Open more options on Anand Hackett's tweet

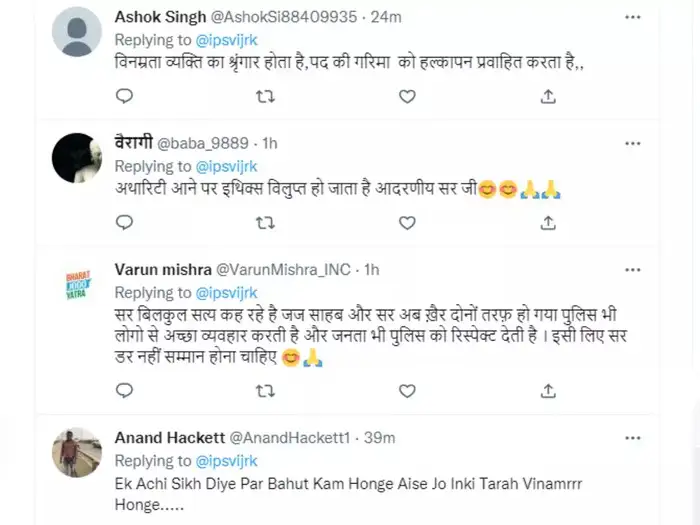click(x=633, y=437)
